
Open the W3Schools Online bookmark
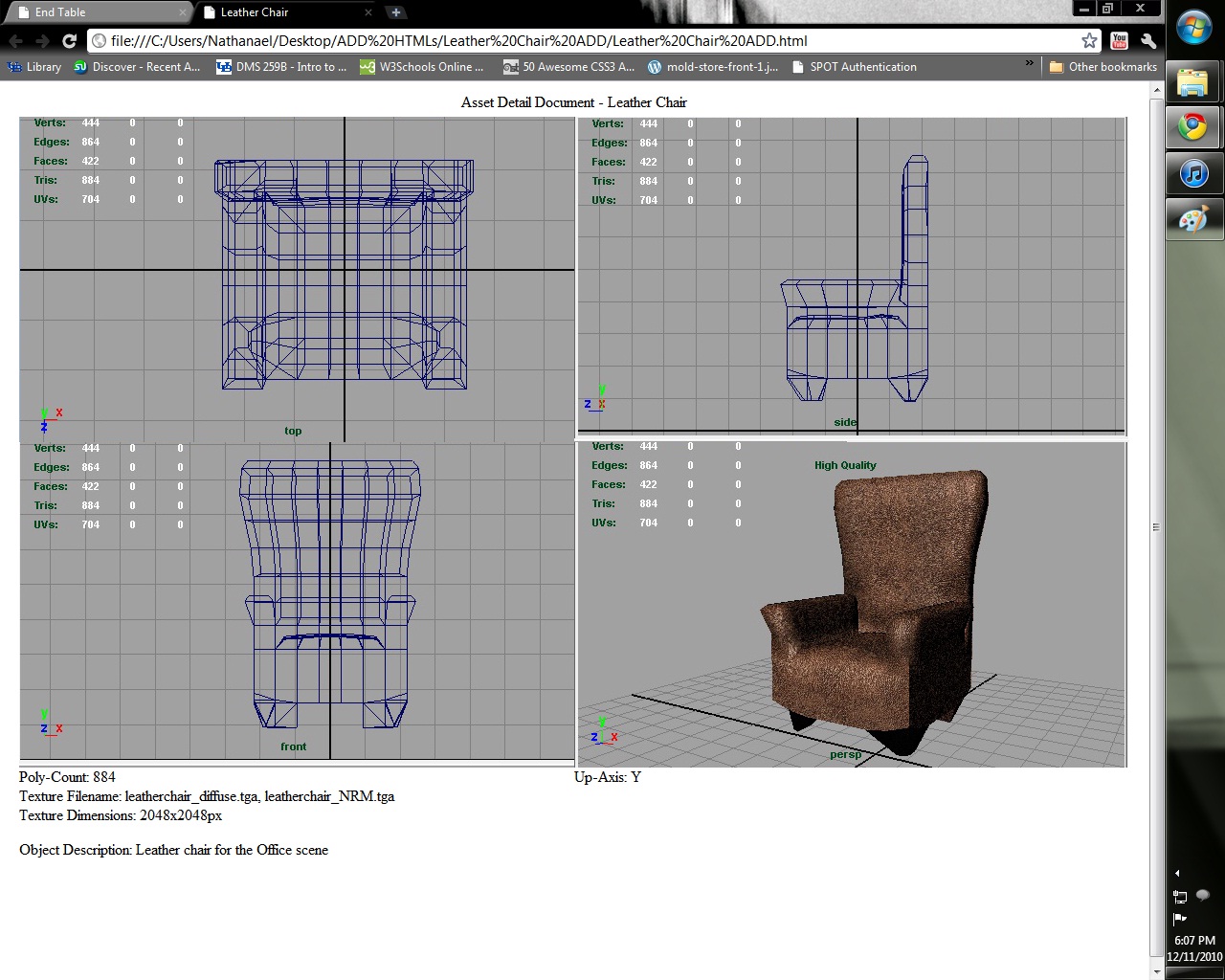point(421,67)
